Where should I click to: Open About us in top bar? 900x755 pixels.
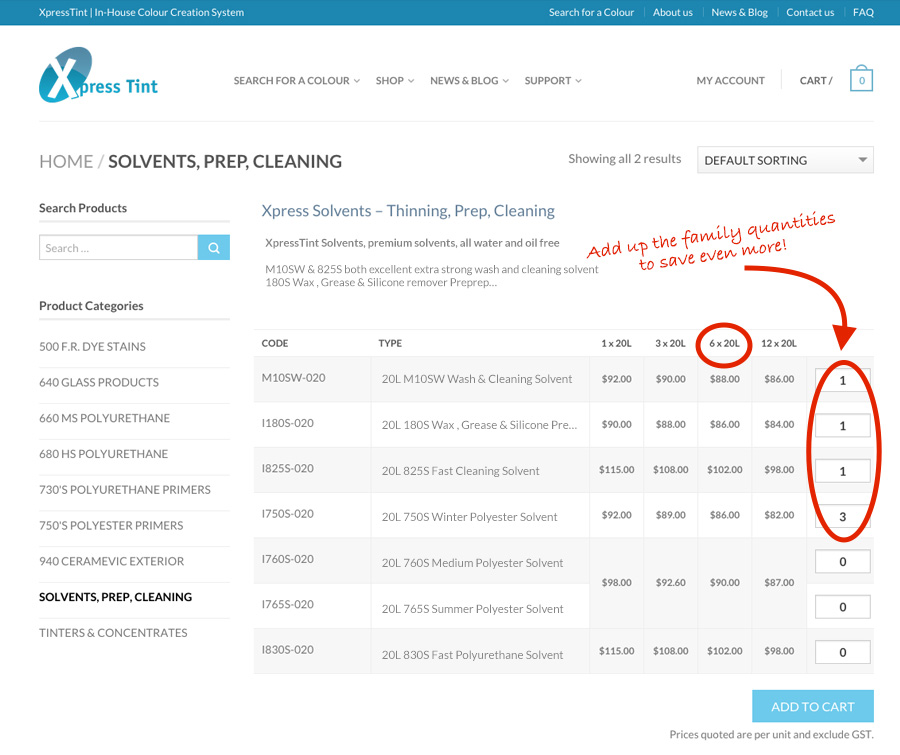[x=673, y=12]
